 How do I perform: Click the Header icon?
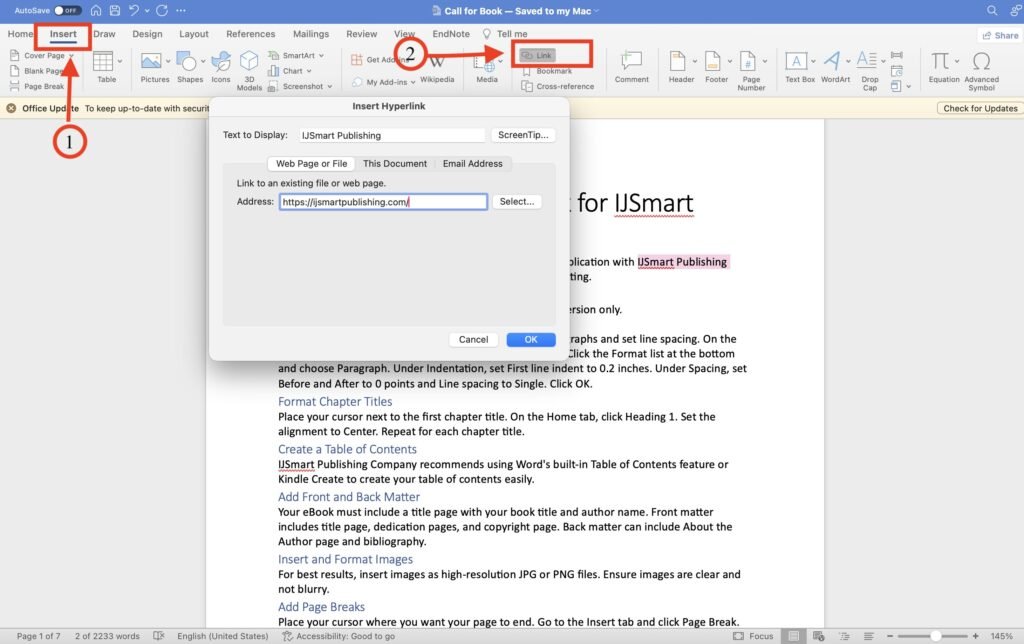[x=677, y=61]
